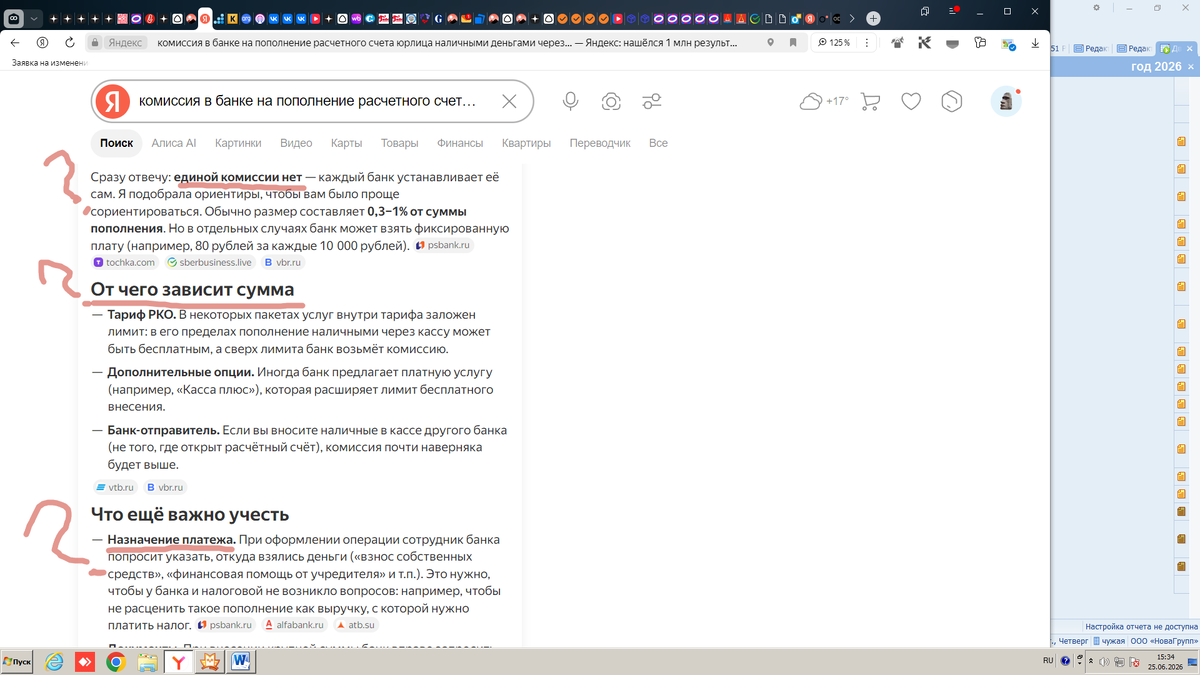Go back with the browser back arrow
The image size is (1200, 675).
coord(15,43)
